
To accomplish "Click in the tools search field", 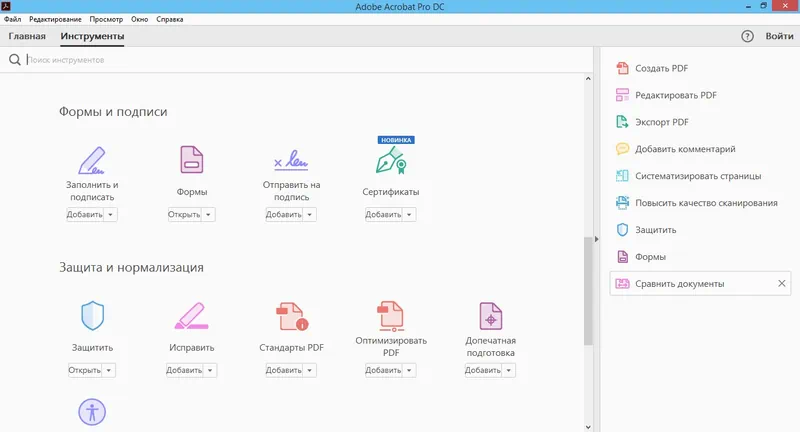I will [300, 60].
